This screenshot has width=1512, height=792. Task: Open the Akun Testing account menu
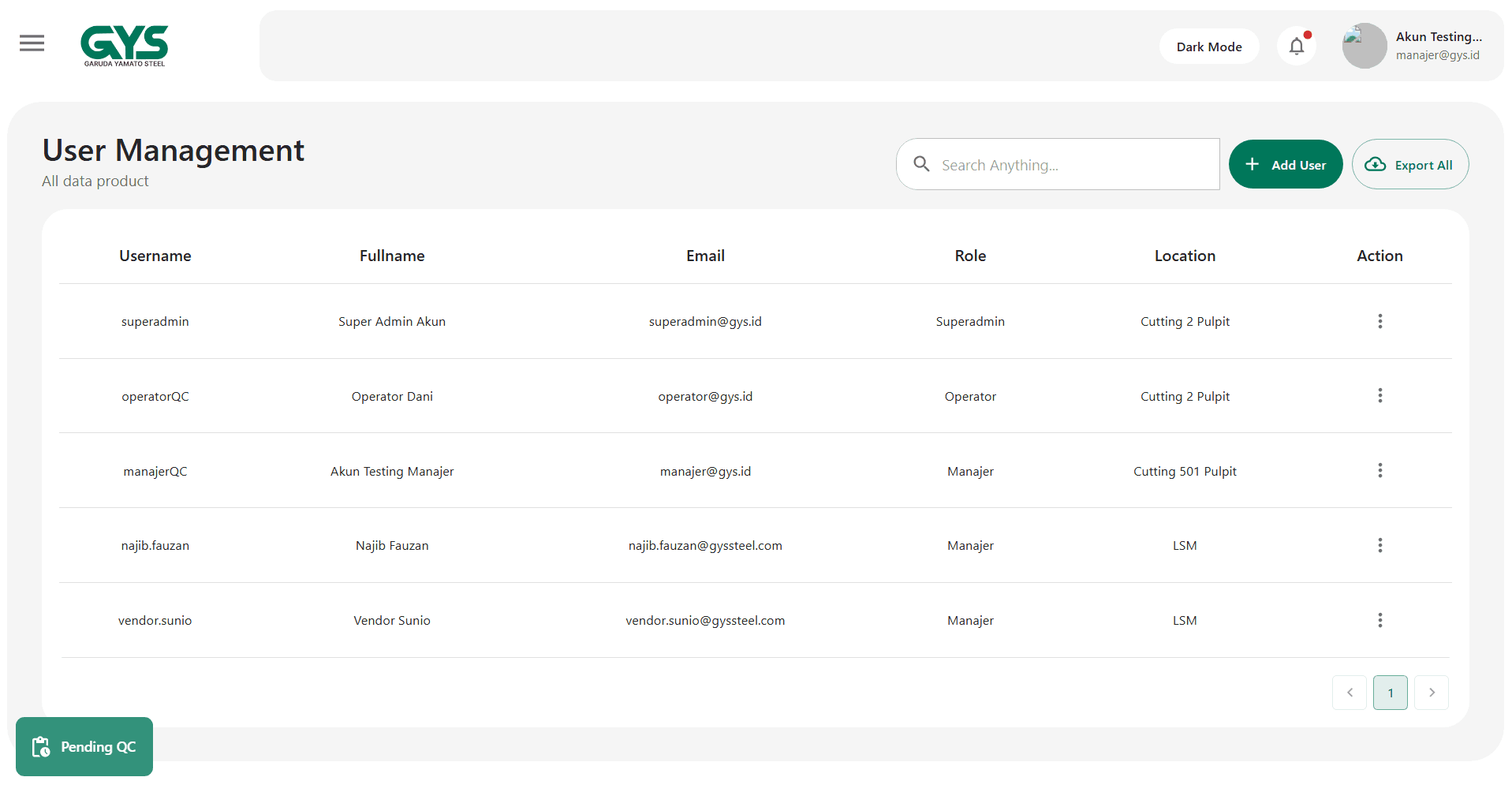coord(1438,46)
